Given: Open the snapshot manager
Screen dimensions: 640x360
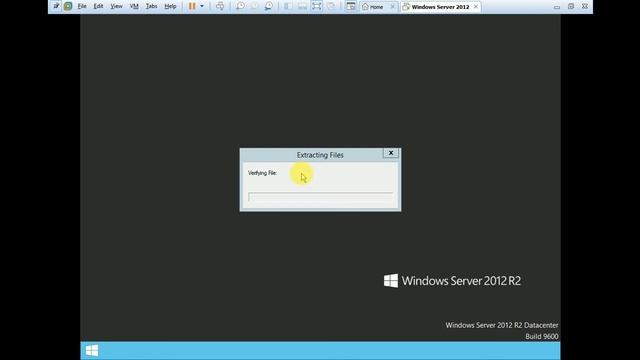Looking at the screenshot, I should (x=269, y=6).
